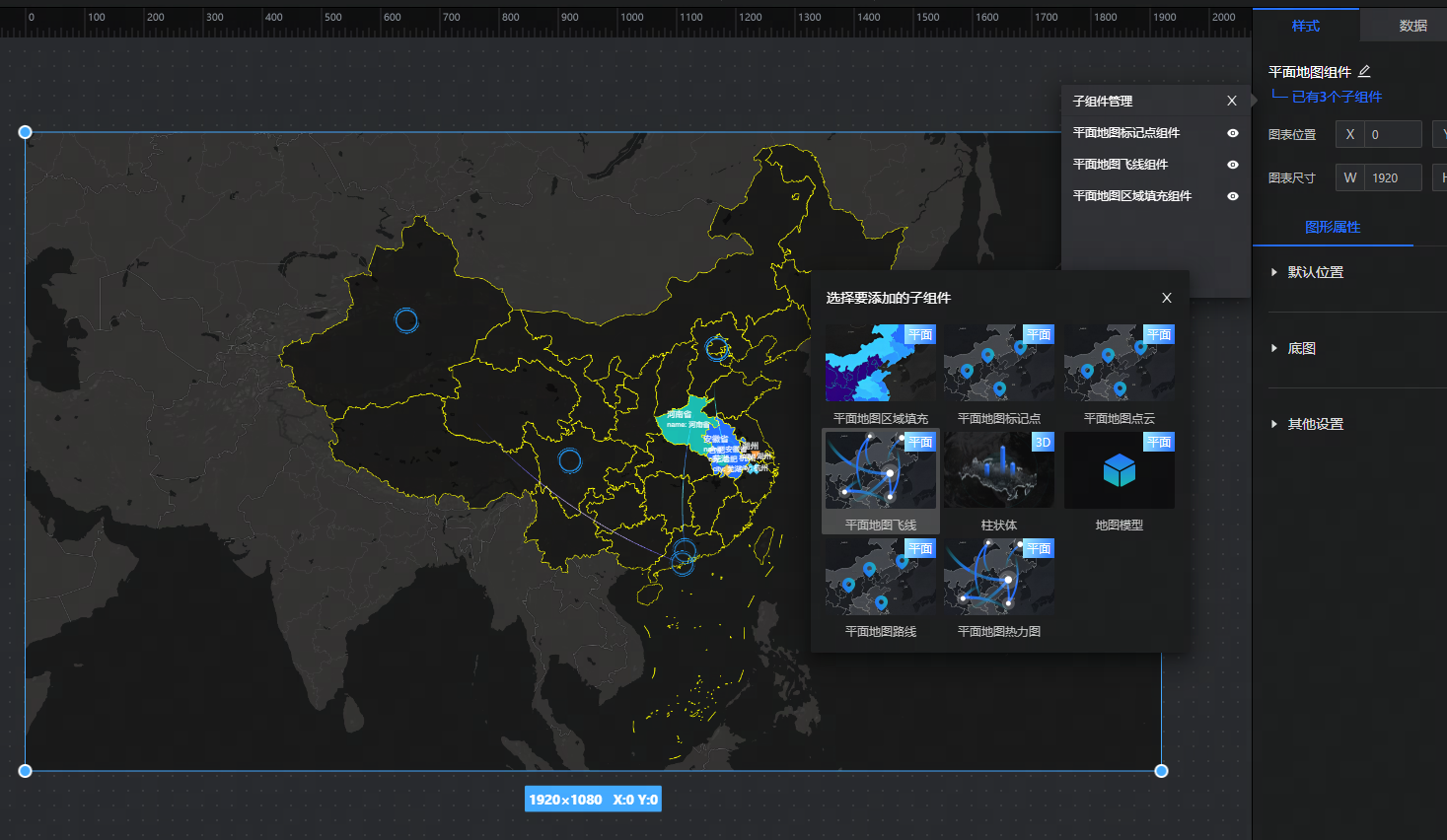Hide the 平面地图标记点组件 layer

coord(1232,133)
